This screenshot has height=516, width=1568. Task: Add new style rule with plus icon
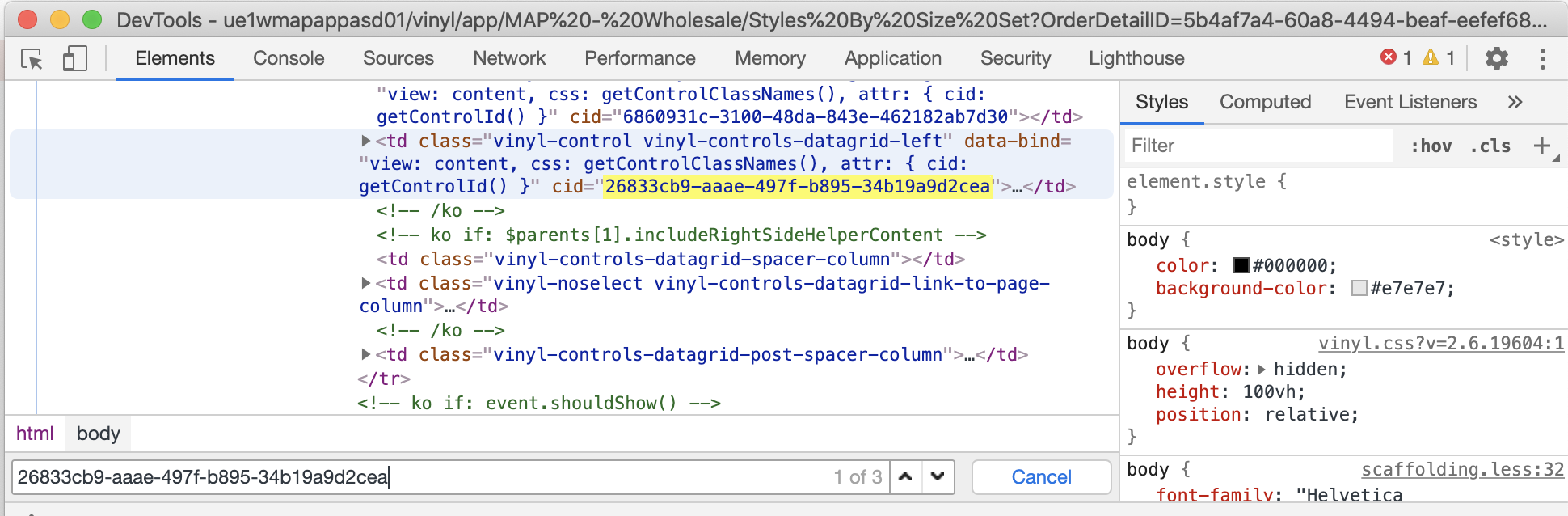coord(1541,146)
